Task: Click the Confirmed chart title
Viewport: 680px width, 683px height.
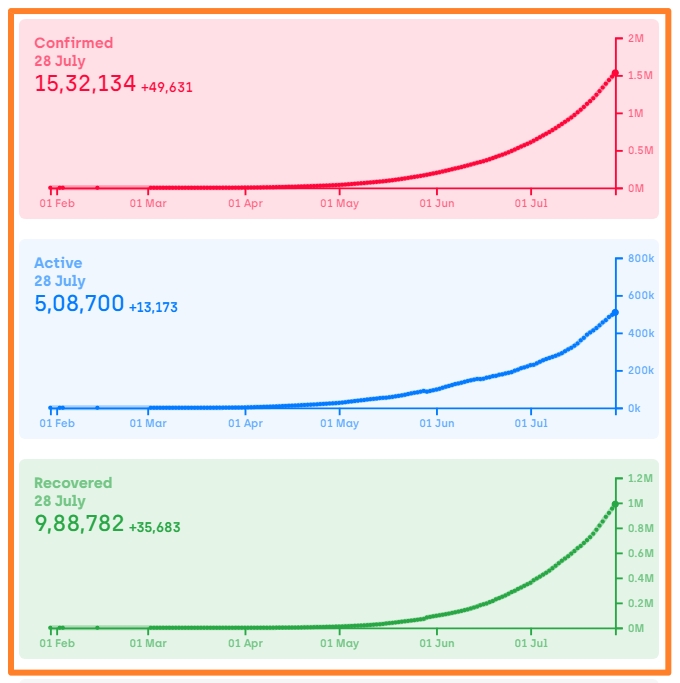Action: pos(73,43)
